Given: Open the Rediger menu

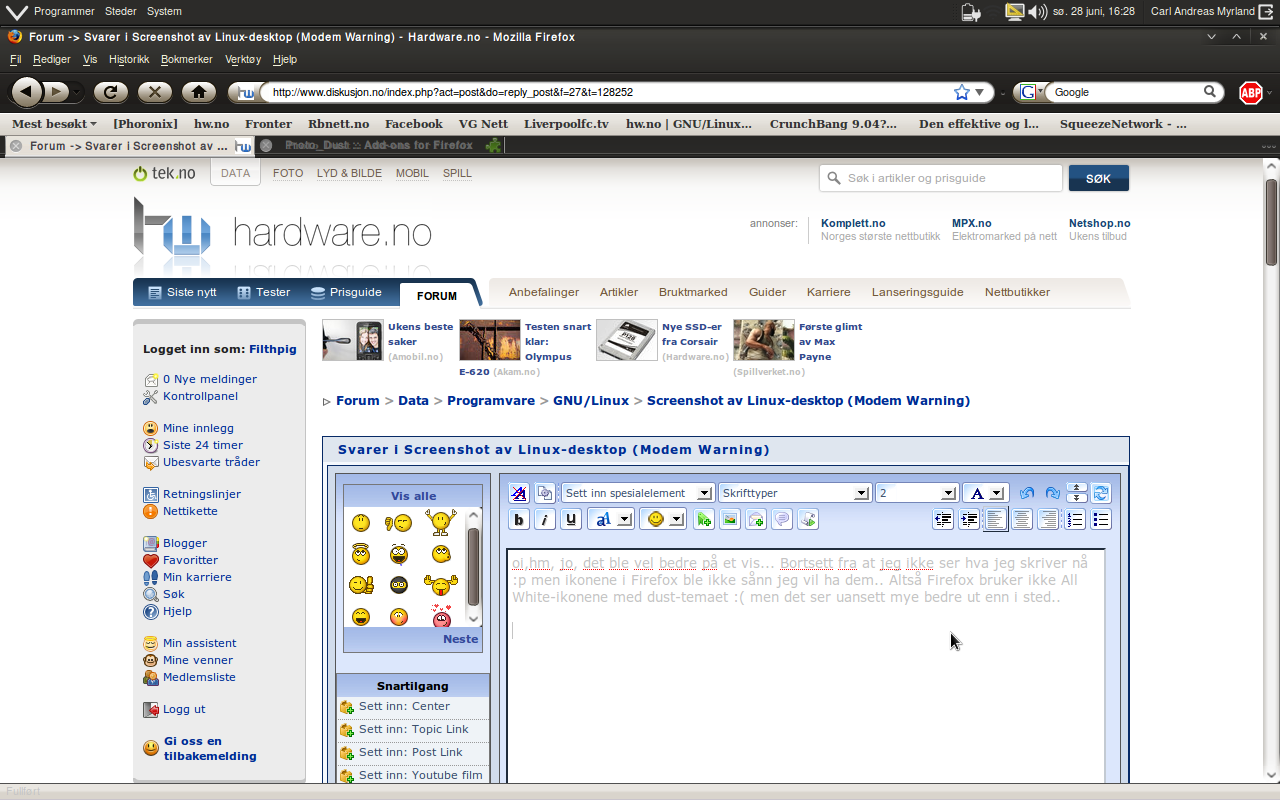Looking at the screenshot, I should click(x=52, y=59).
